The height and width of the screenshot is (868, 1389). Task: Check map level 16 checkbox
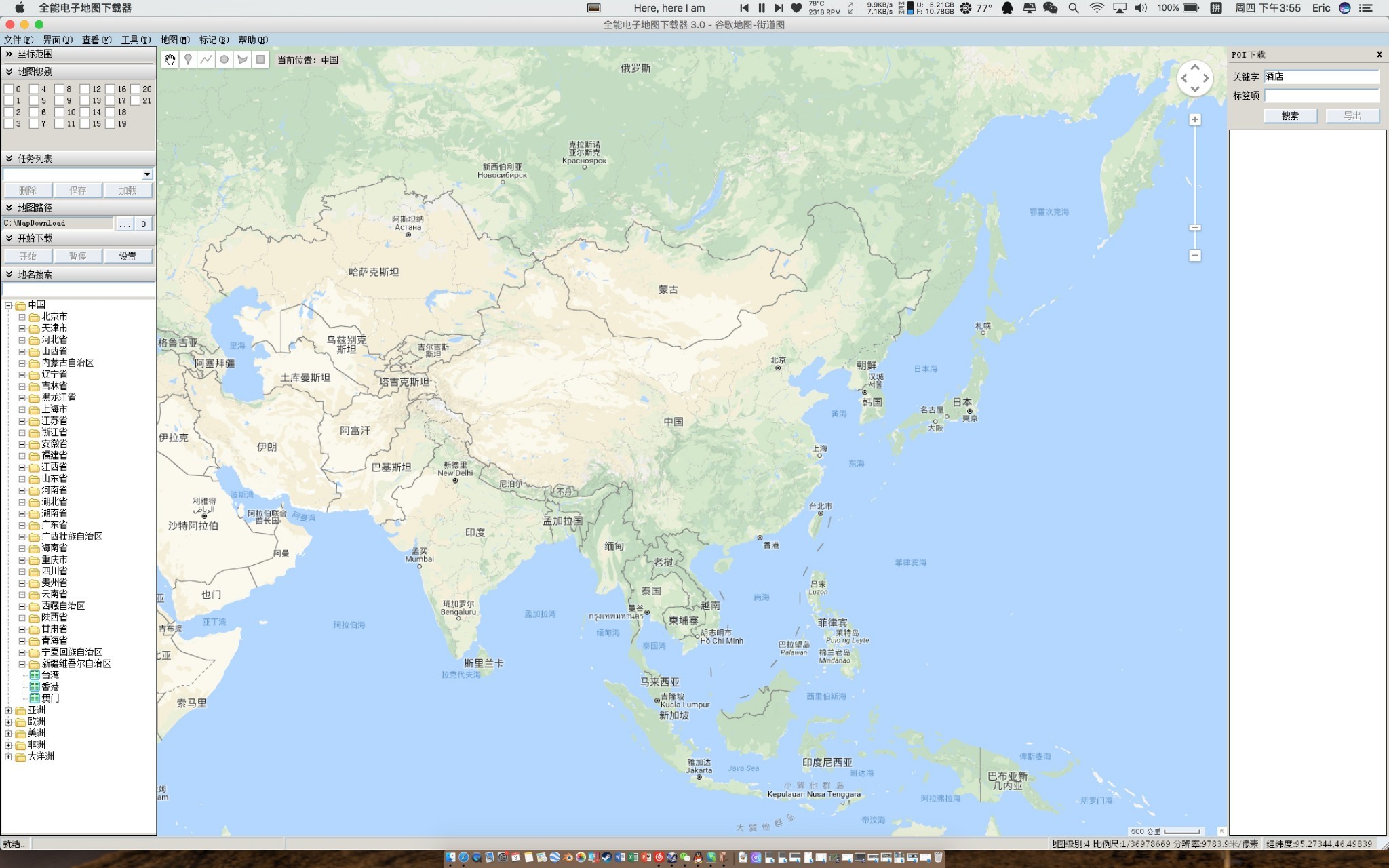(110, 89)
